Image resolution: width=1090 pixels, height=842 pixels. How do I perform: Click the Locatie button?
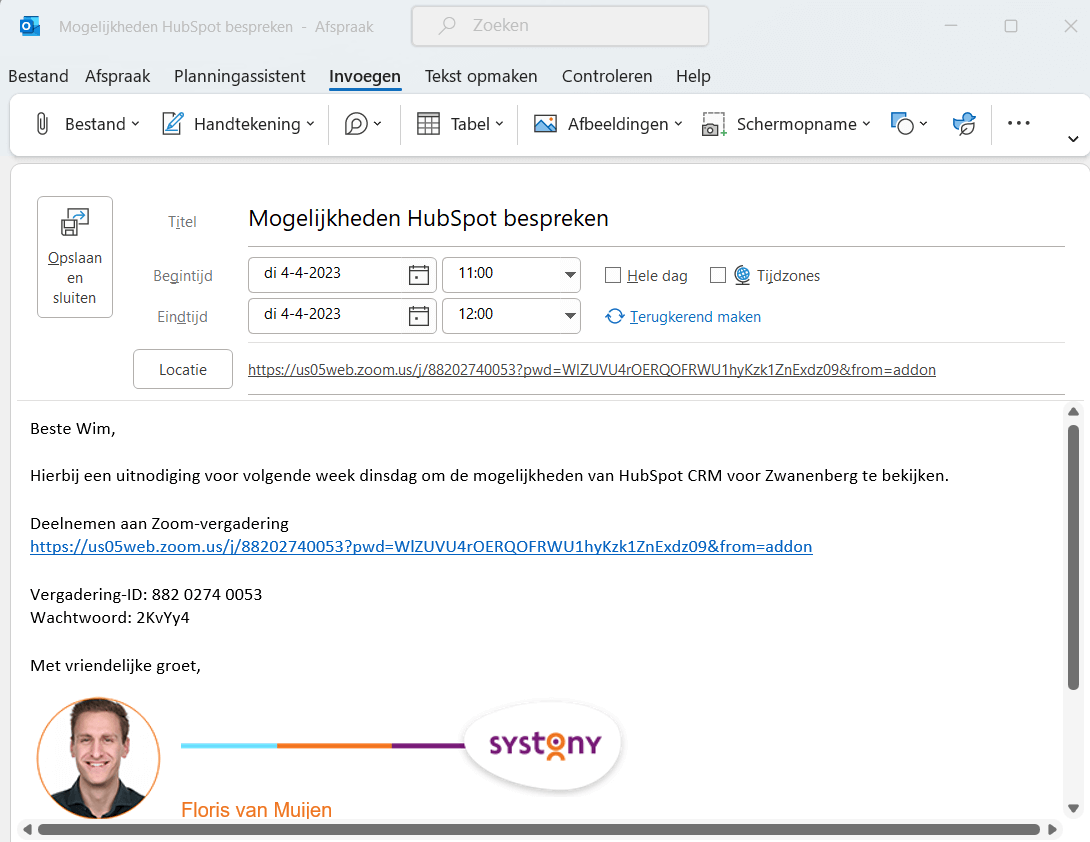click(x=183, y=369)
